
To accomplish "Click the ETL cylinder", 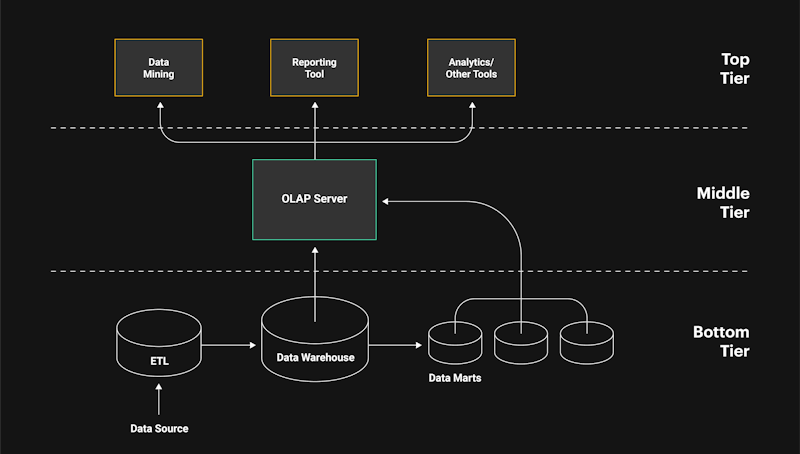I will pyautogui.click(x=159, y=343).
